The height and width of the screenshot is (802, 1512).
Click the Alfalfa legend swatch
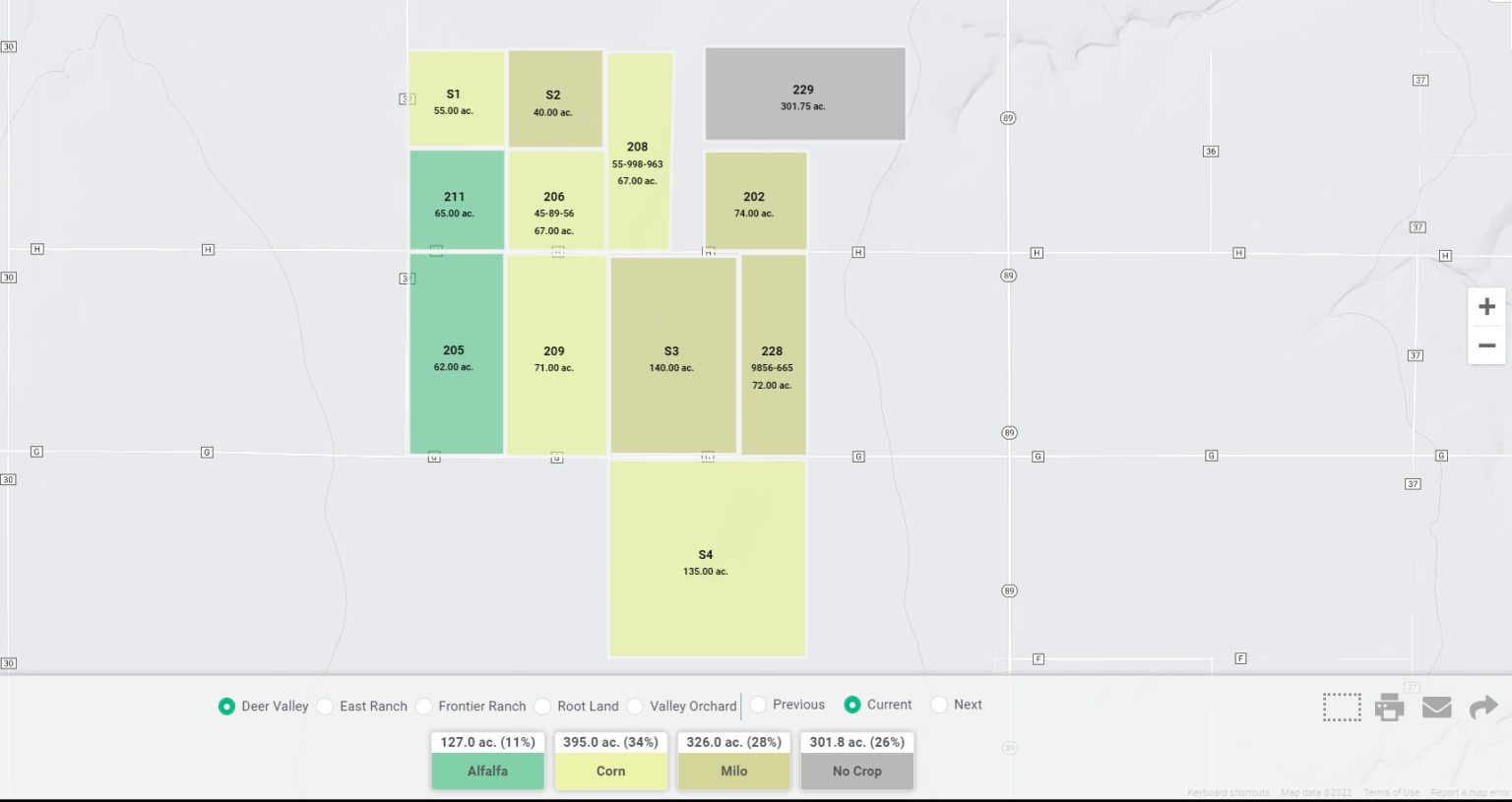coord(487,771)
